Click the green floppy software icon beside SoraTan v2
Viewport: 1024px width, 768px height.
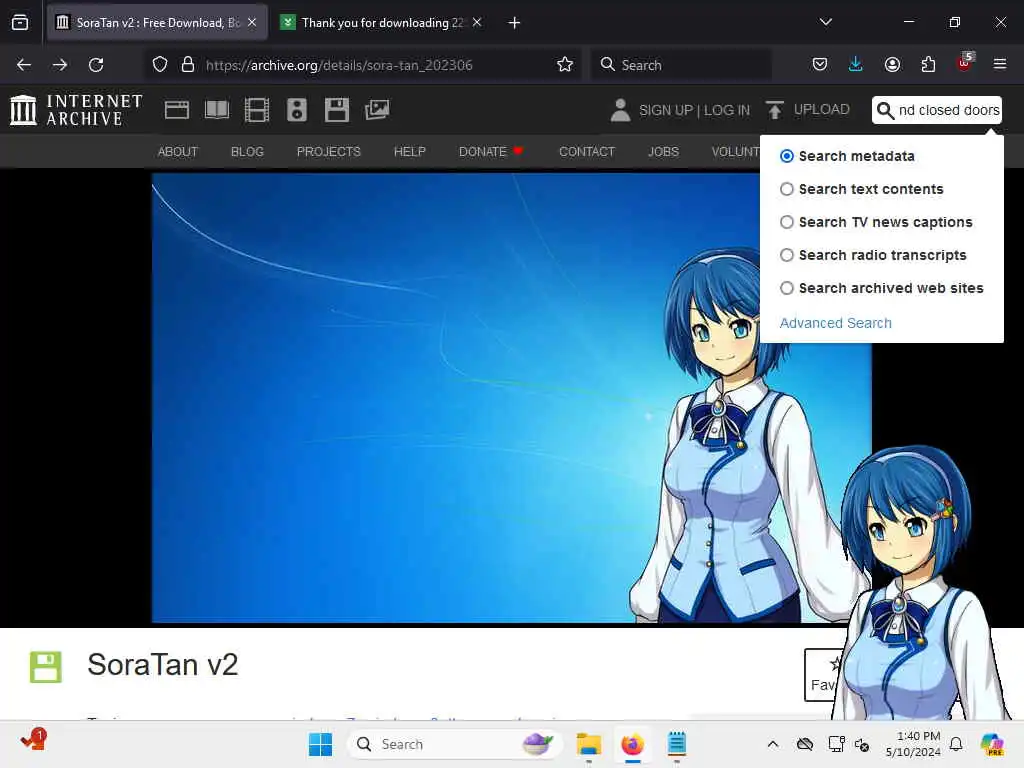point(46,667)
